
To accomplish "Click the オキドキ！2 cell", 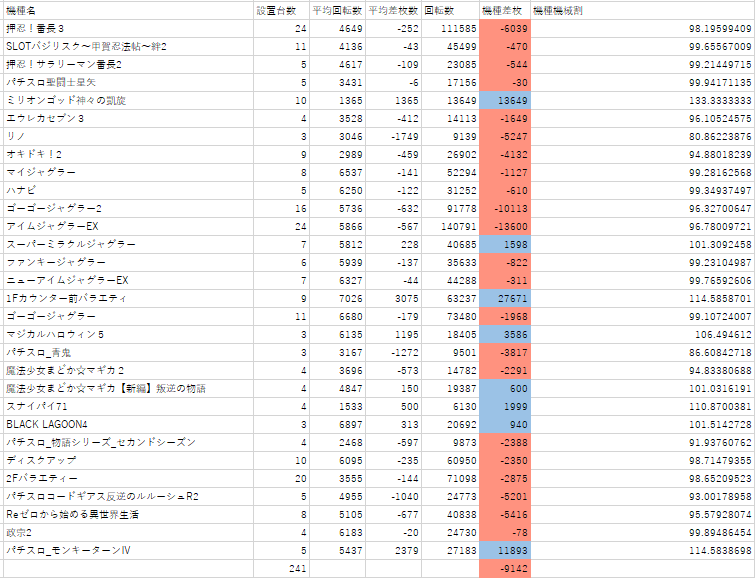I will click(128, 155).
